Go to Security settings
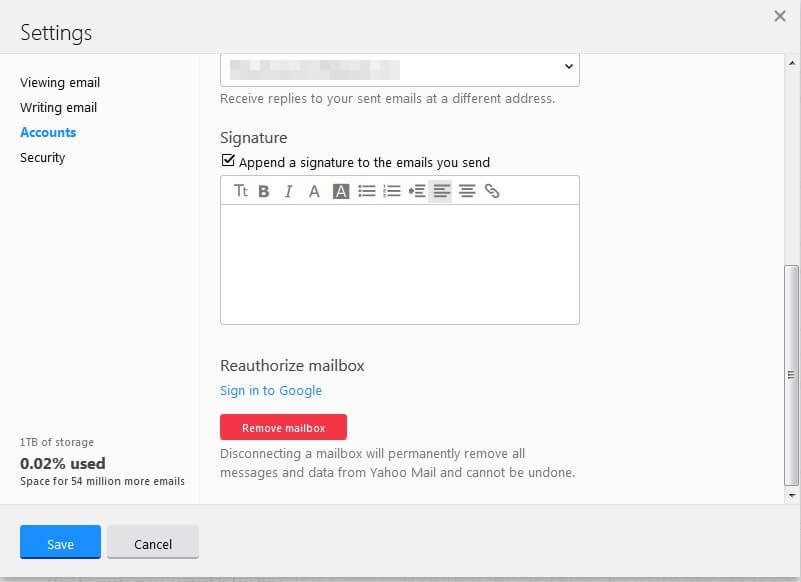Viewport: 801px width, 582px height. point(42,157)
